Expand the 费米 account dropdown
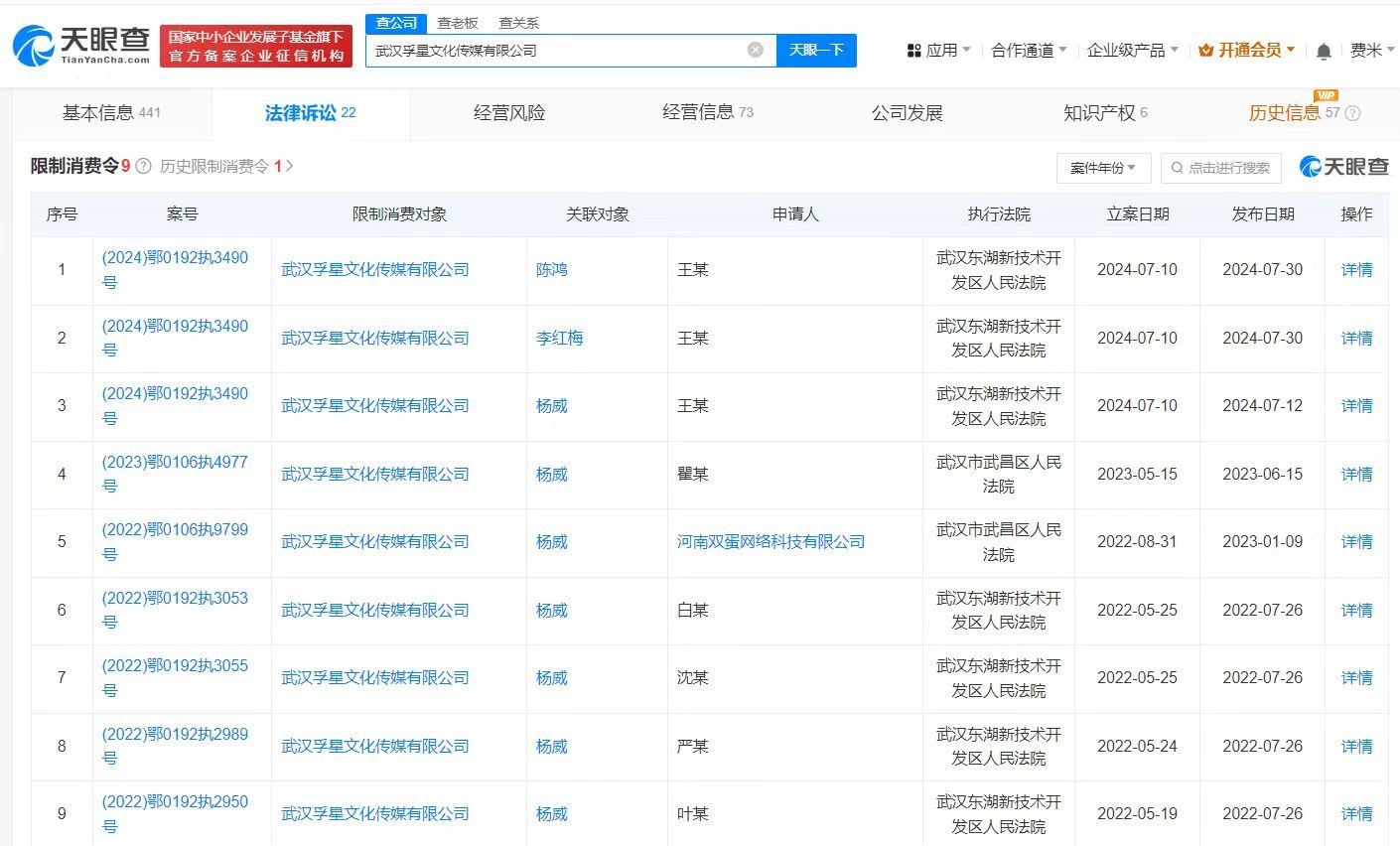The image size is (1400, 846). [1374, 50]
